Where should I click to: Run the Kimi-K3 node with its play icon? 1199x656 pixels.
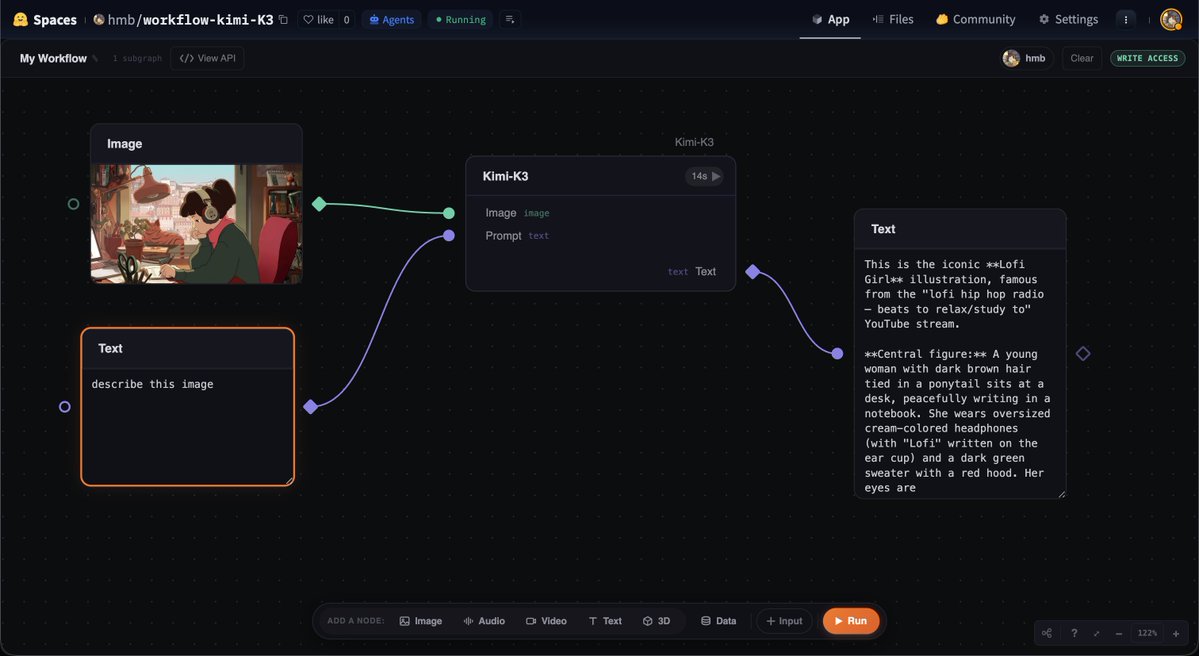click(716, 176)
